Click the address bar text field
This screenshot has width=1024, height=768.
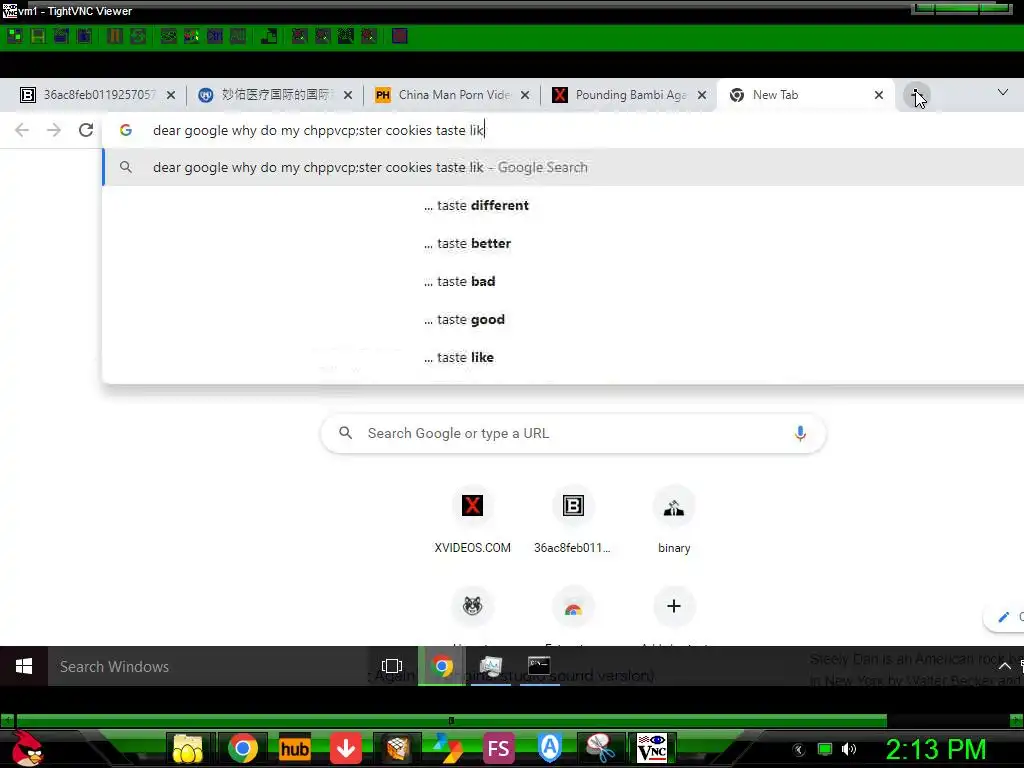[565, 130]
